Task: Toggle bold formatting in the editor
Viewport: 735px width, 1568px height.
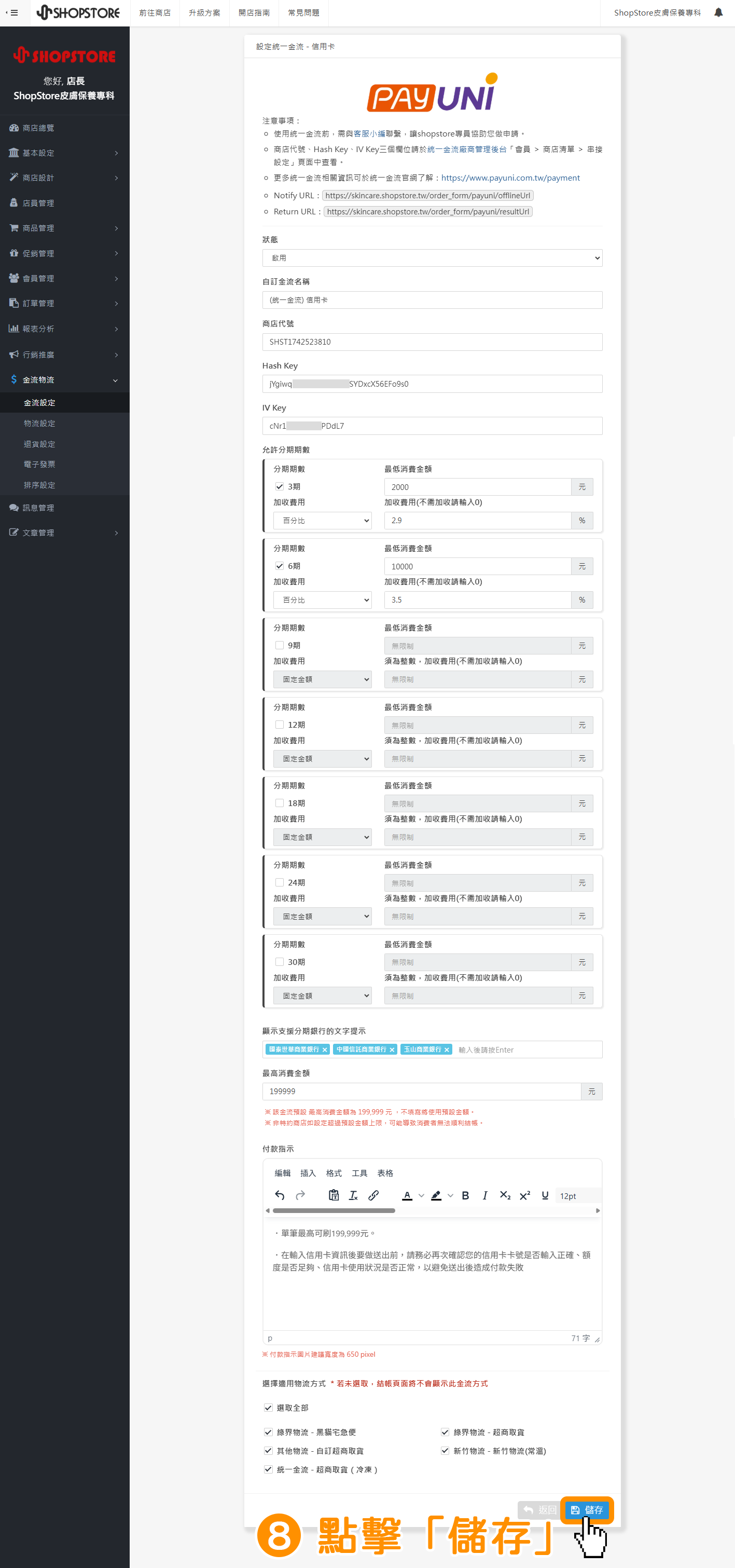Action: [x=465, y=1195]
